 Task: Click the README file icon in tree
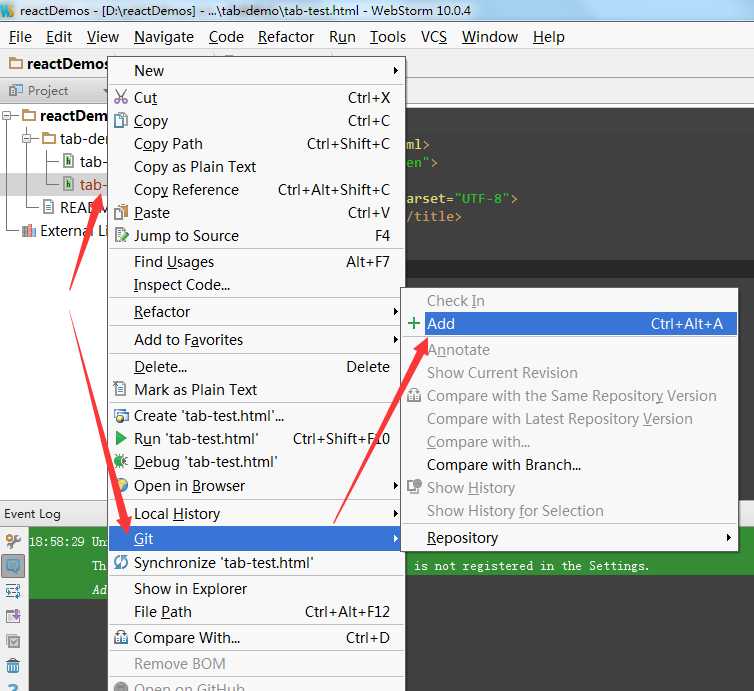point(48,207)
